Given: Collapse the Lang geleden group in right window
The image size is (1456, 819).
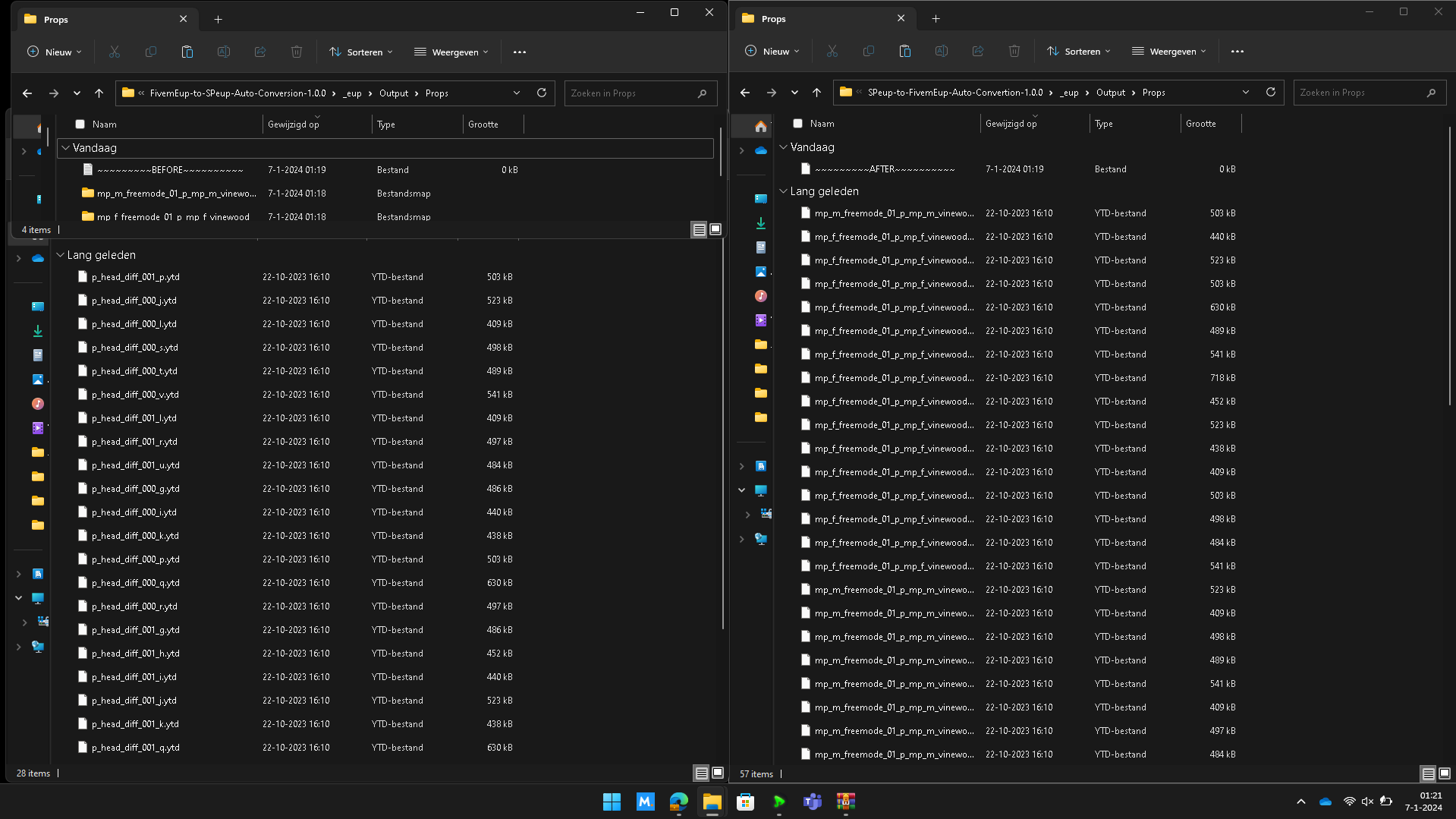Looking at the screenshot, I should pyautogui.click(x=784, y=191).
